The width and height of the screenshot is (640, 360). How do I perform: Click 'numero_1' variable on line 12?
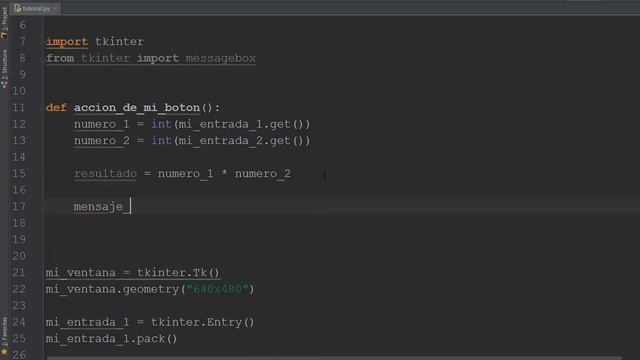click(101, 124)
